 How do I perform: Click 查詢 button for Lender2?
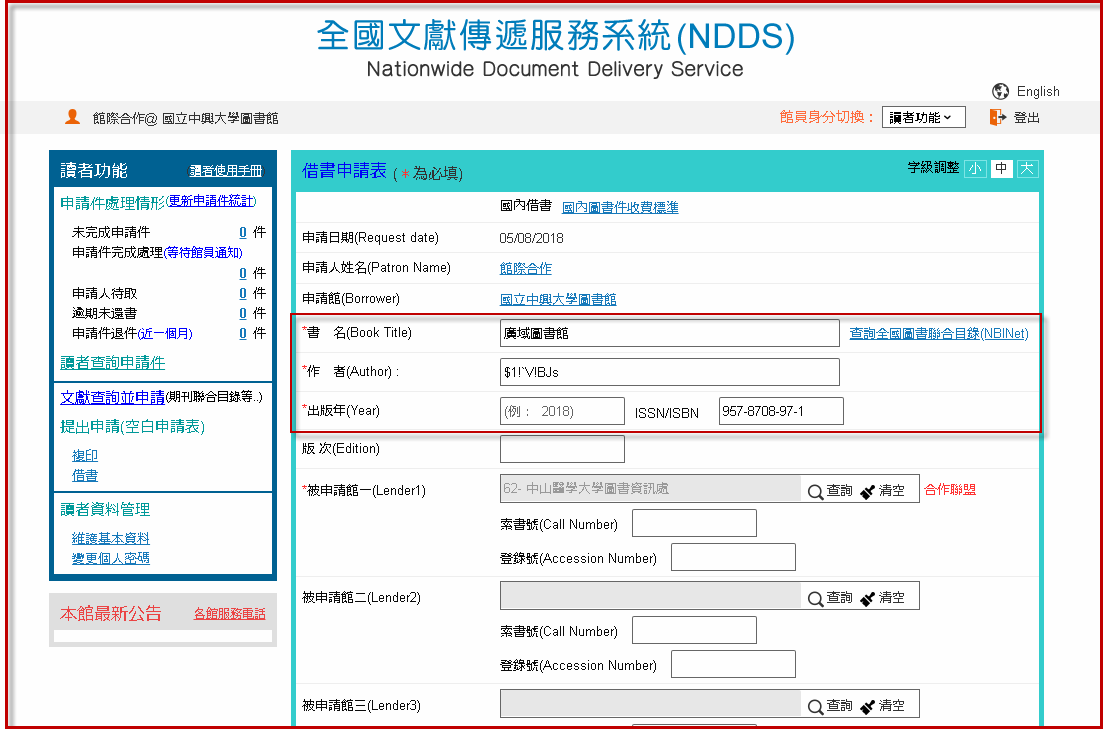[830, 598]
